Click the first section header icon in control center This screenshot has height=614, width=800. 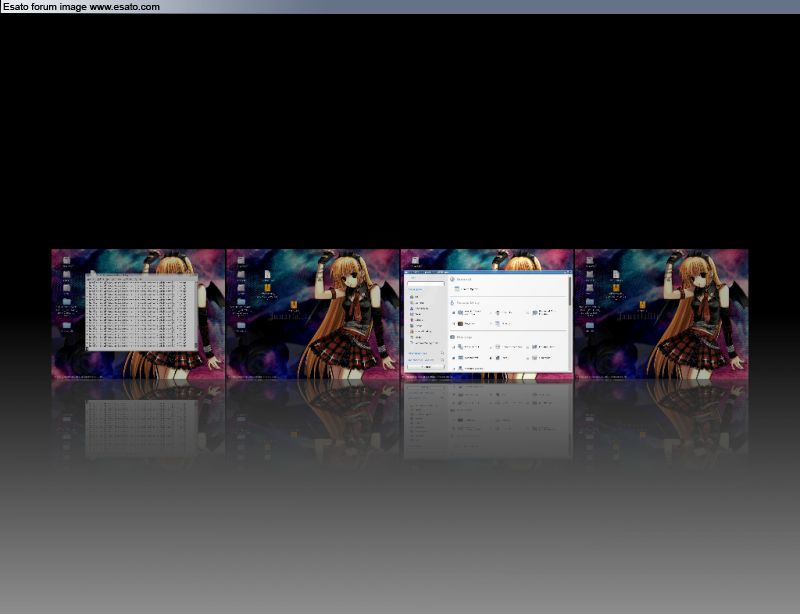(453, 279)
